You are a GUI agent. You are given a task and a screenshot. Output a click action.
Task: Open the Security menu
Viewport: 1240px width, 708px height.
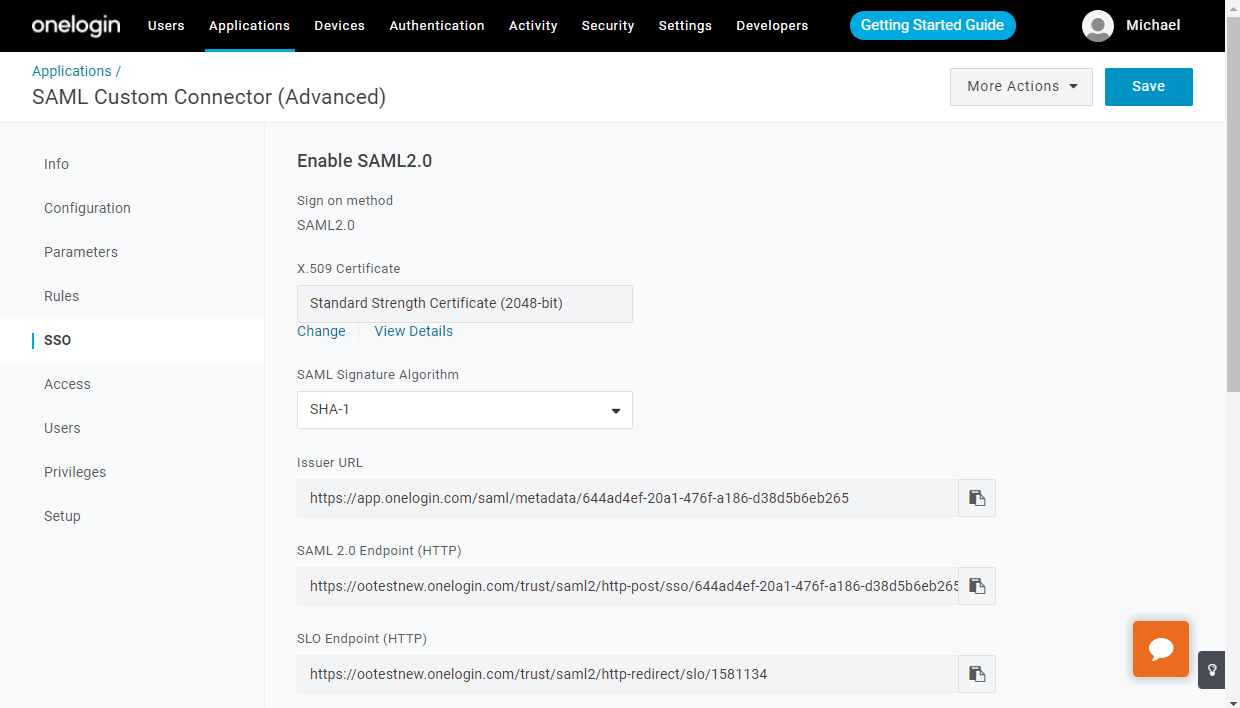(x=607, y=26)
